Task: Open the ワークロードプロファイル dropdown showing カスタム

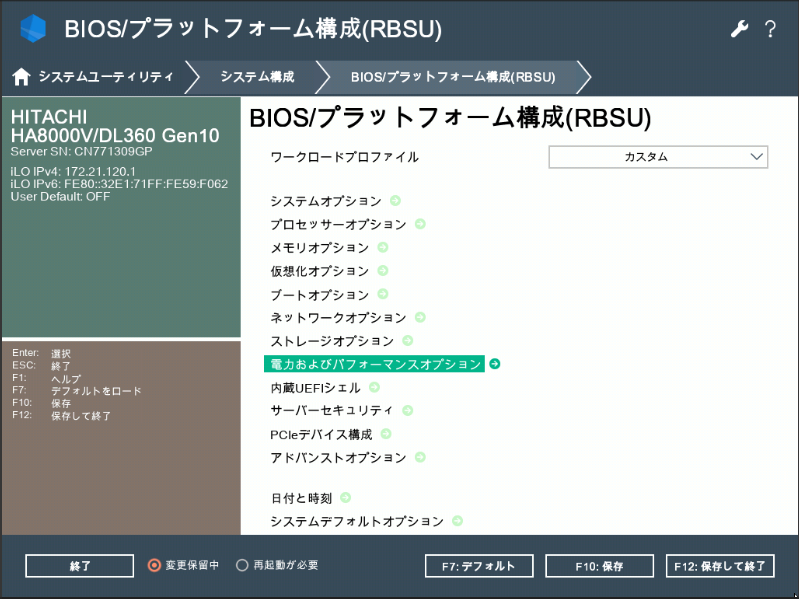Action: tap(658, 157)
